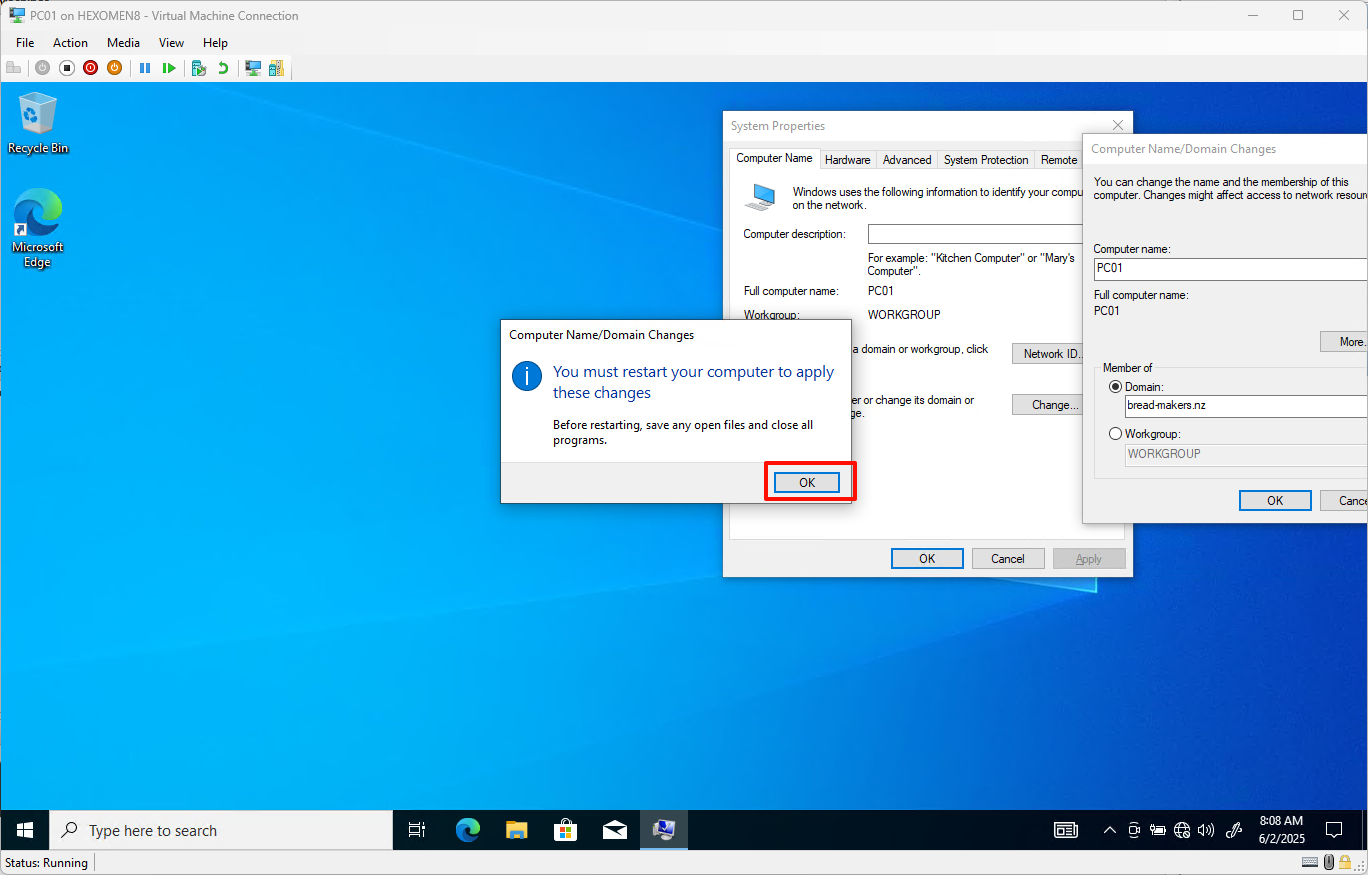This screenshot has height=875, width=1368.
Task: Click OK in the System Properties window
Action: tap(927, 559)
